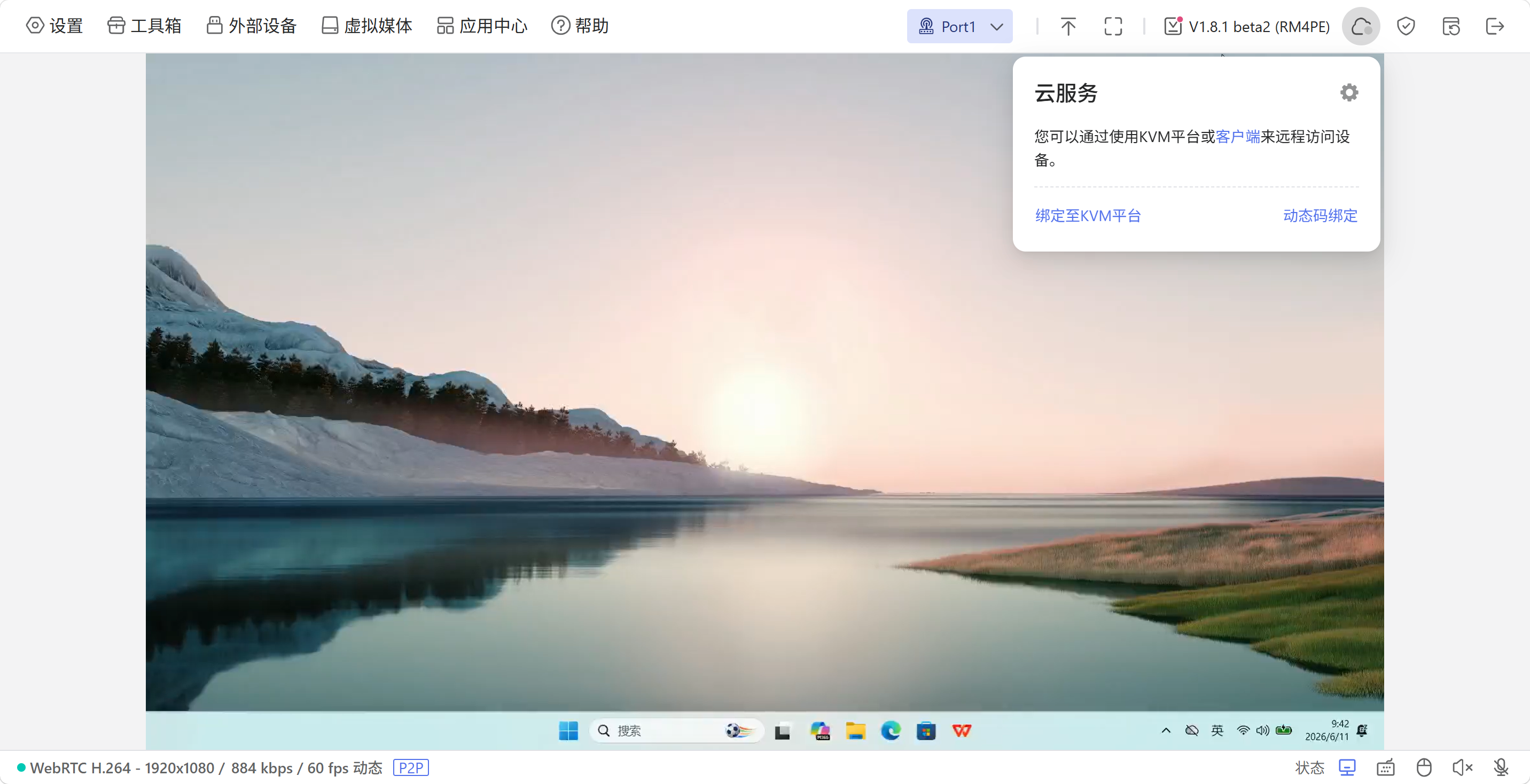Screen dimensions: 1530x784
Task: Toggle the muted speaker icon
Action: pyautogui.click(x=1462, y=767)
